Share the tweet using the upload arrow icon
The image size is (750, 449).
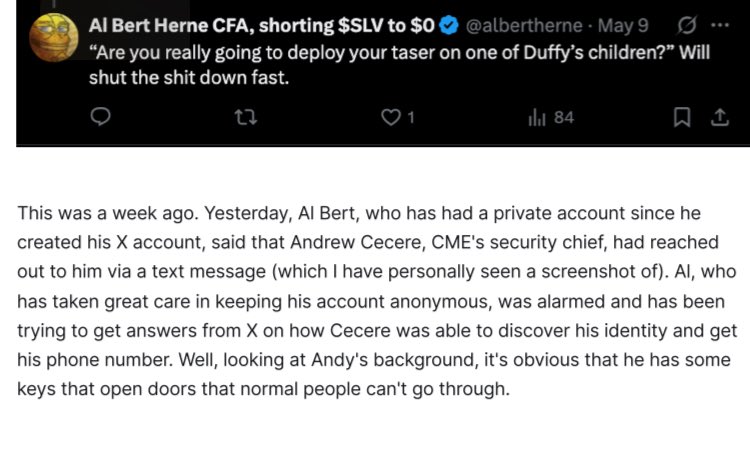(719, 117)
